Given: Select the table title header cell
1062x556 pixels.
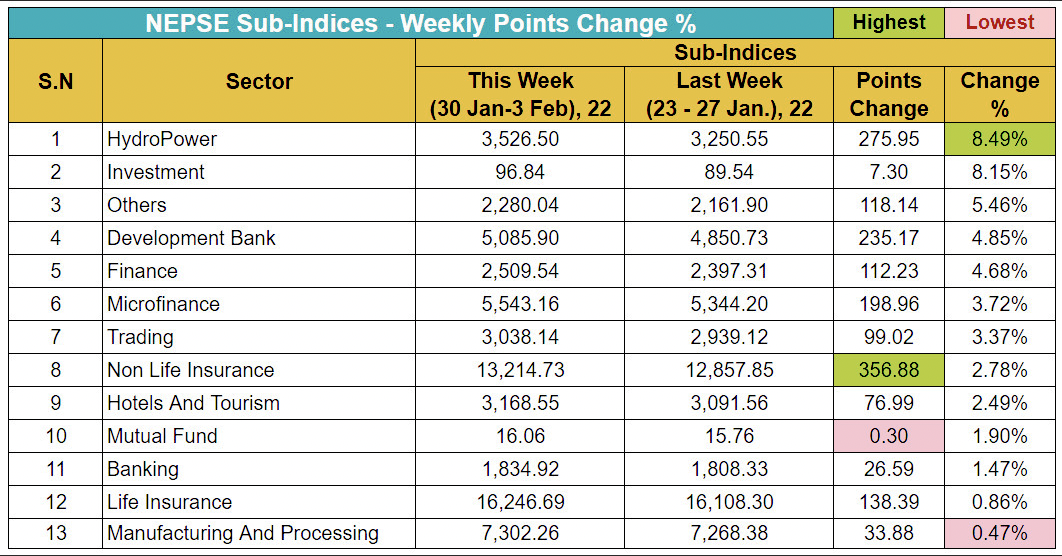Looking at the screenshot, I should [420, 22].
